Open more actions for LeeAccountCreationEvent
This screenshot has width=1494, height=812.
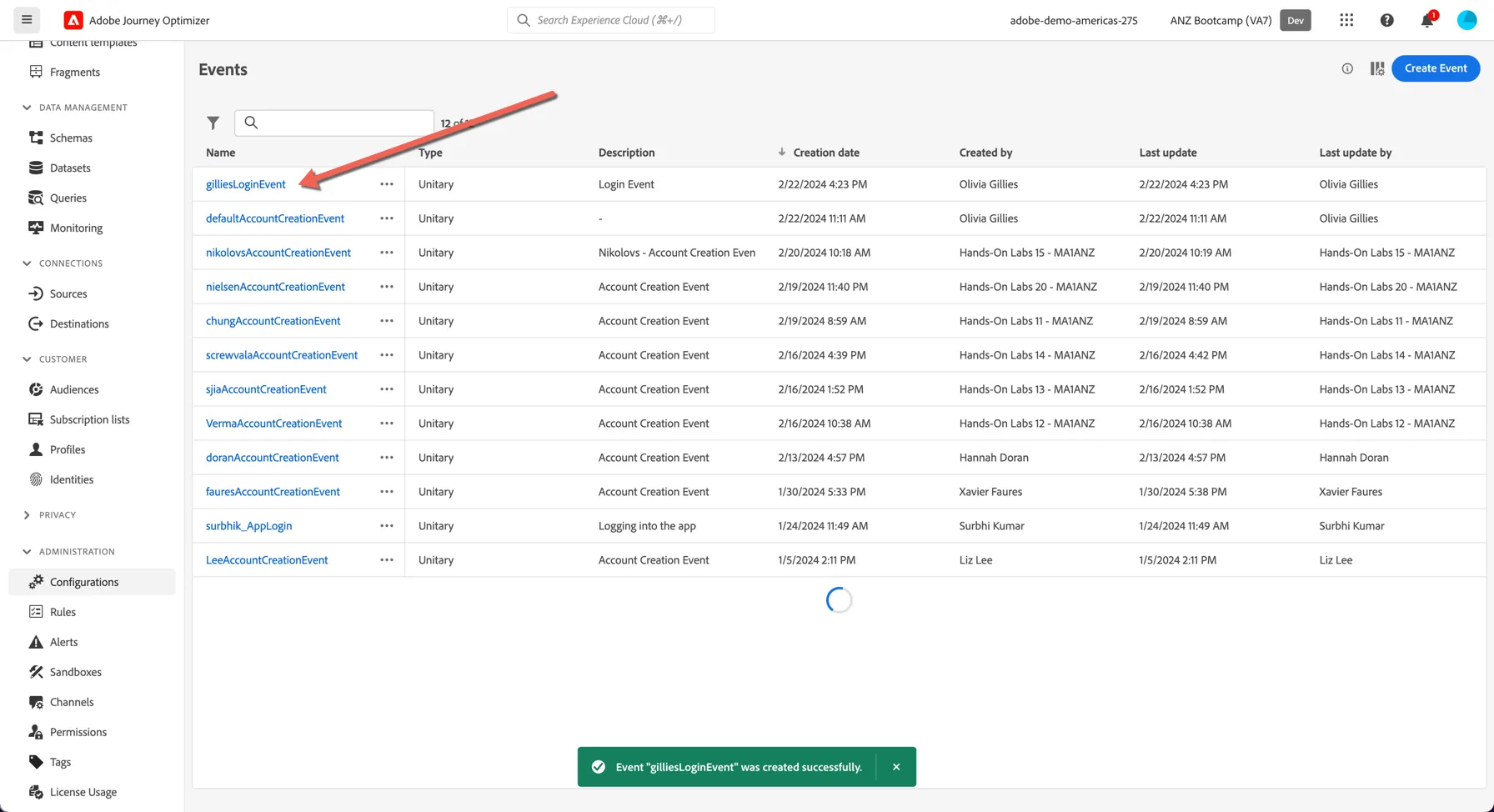387,560
